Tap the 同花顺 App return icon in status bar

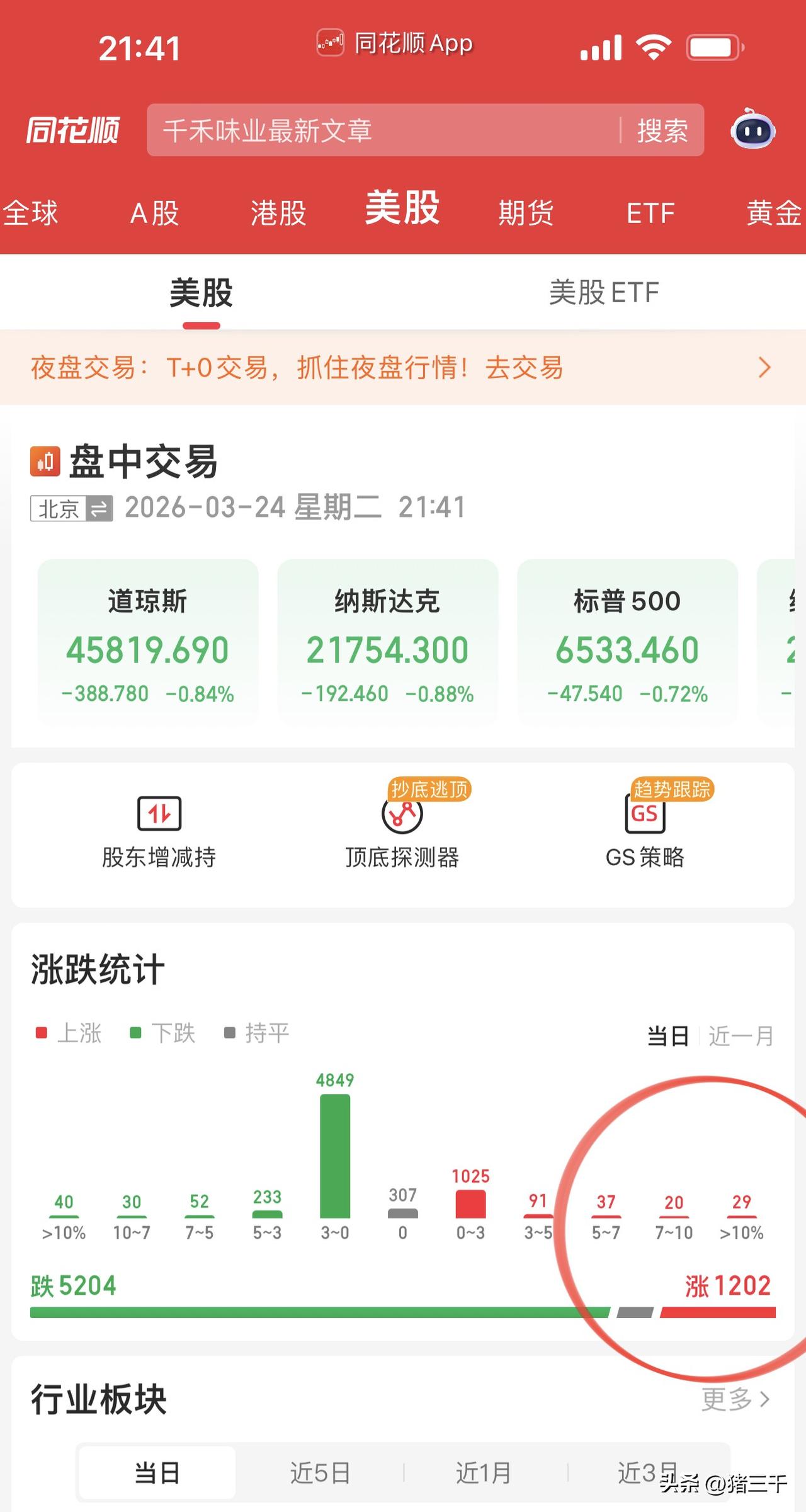tap(331, 43)
